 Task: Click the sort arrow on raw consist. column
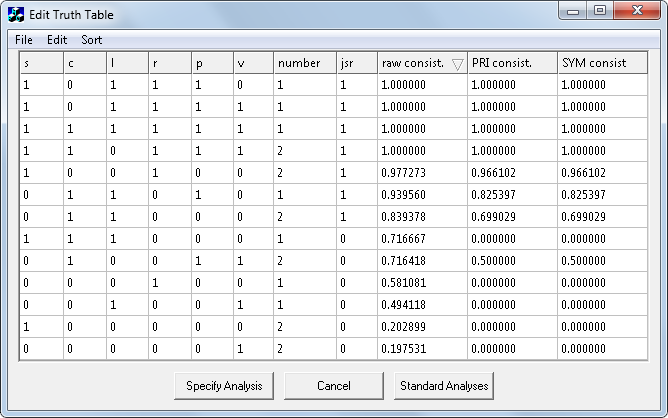click(457, 64)
